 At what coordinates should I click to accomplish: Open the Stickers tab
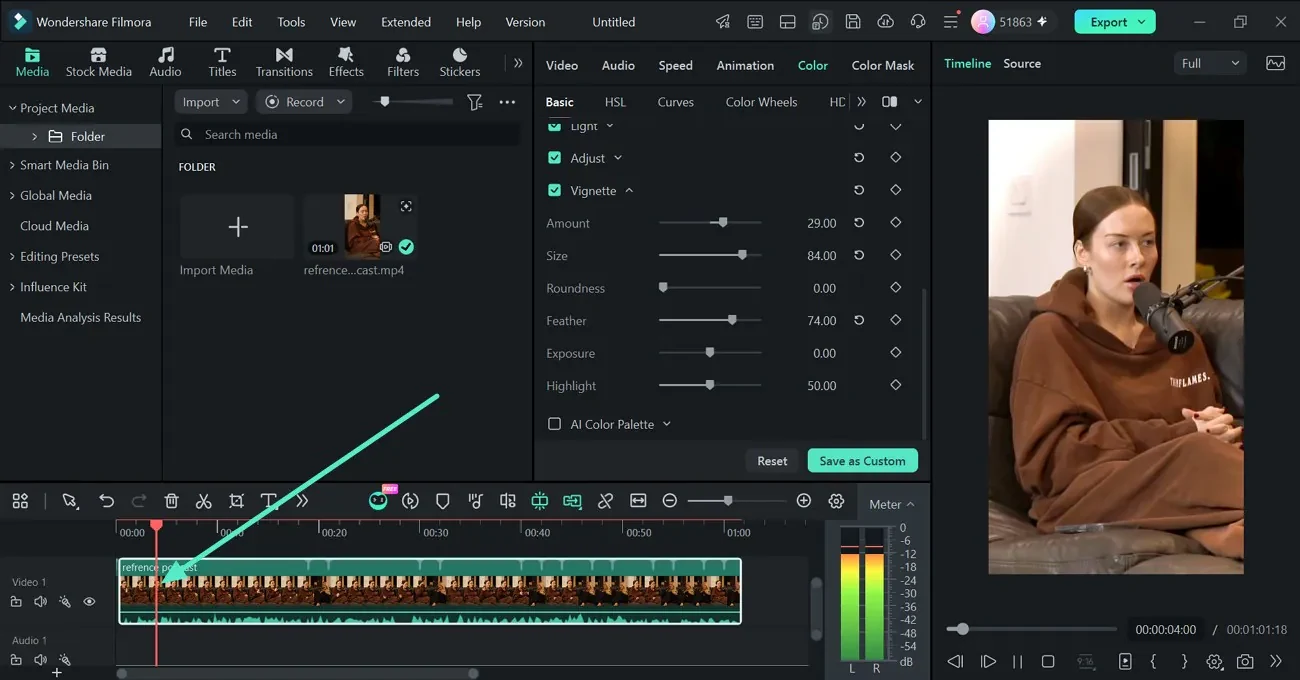[x=460, y=62]
